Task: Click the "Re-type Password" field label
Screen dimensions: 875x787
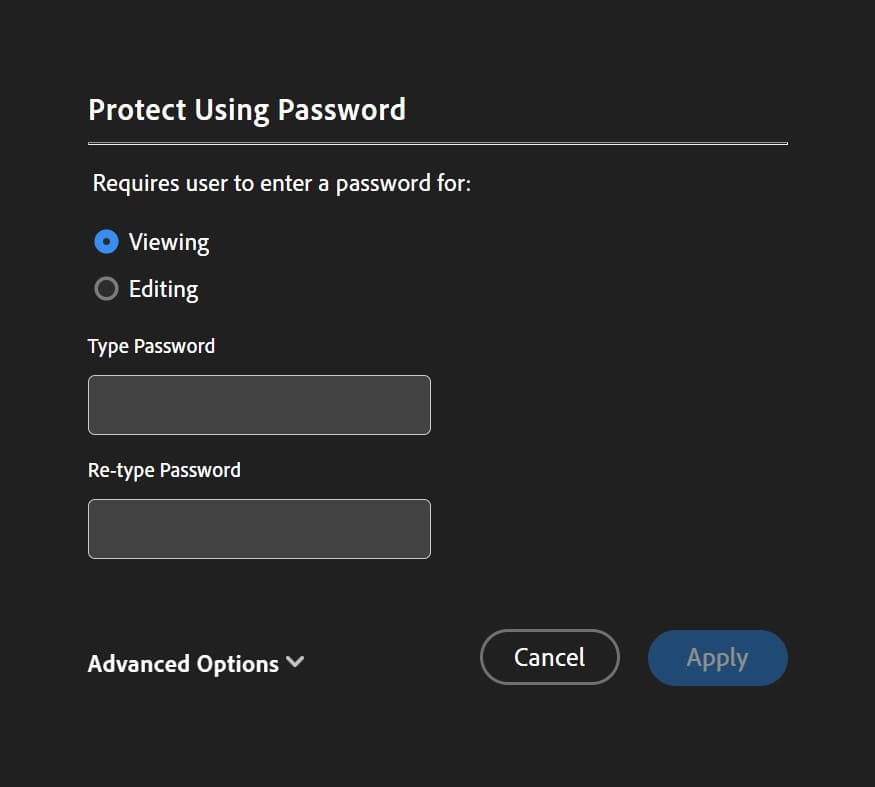Action: (164, 470)
